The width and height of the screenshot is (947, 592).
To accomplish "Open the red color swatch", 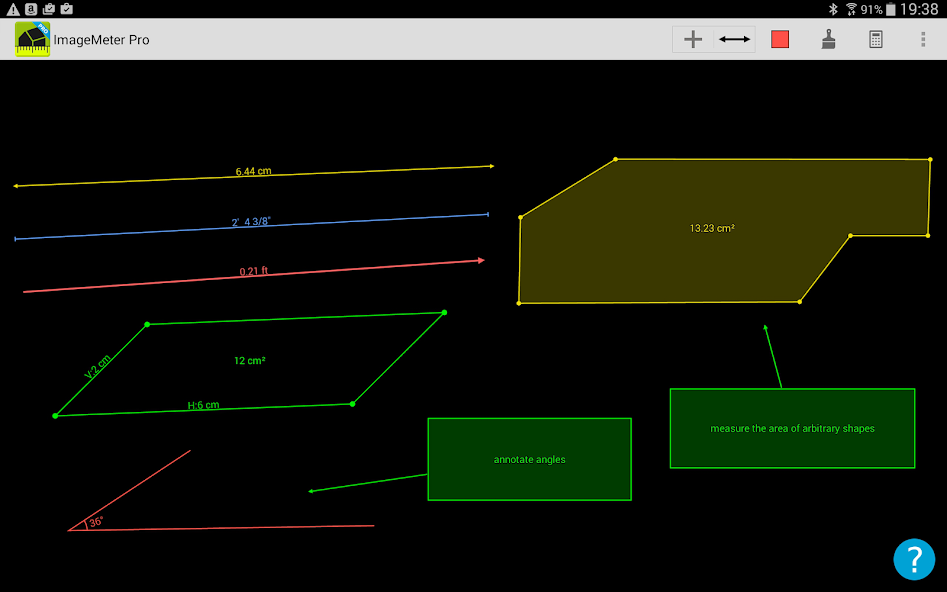I will click(x=780, y=39).
